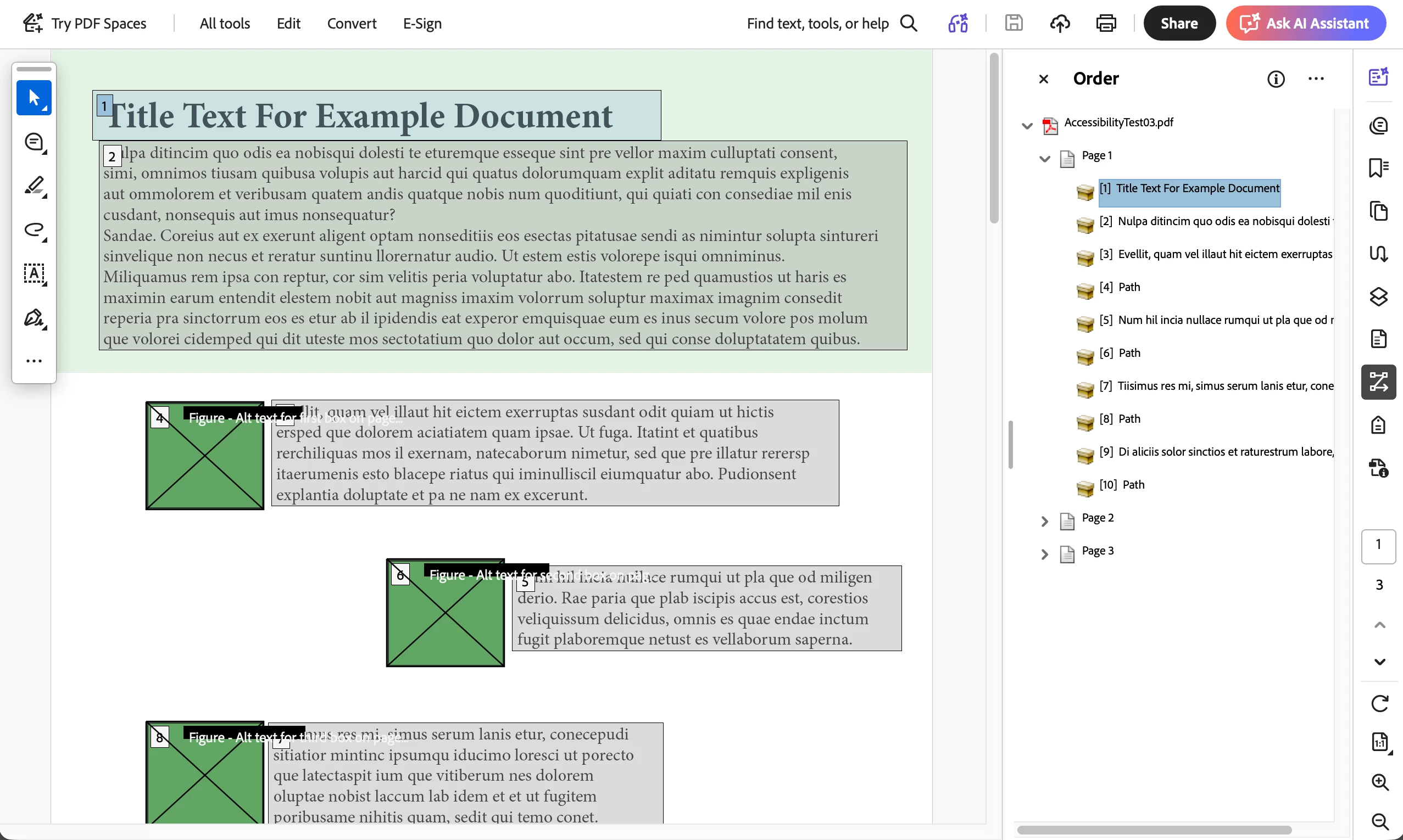Expand the Page 2 tree node

[1045, 521]
